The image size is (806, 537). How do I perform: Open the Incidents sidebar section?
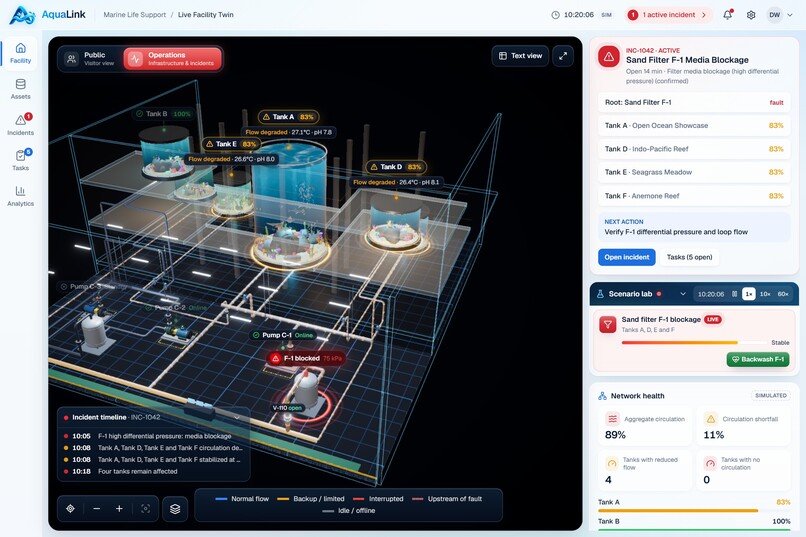[20, 125]
